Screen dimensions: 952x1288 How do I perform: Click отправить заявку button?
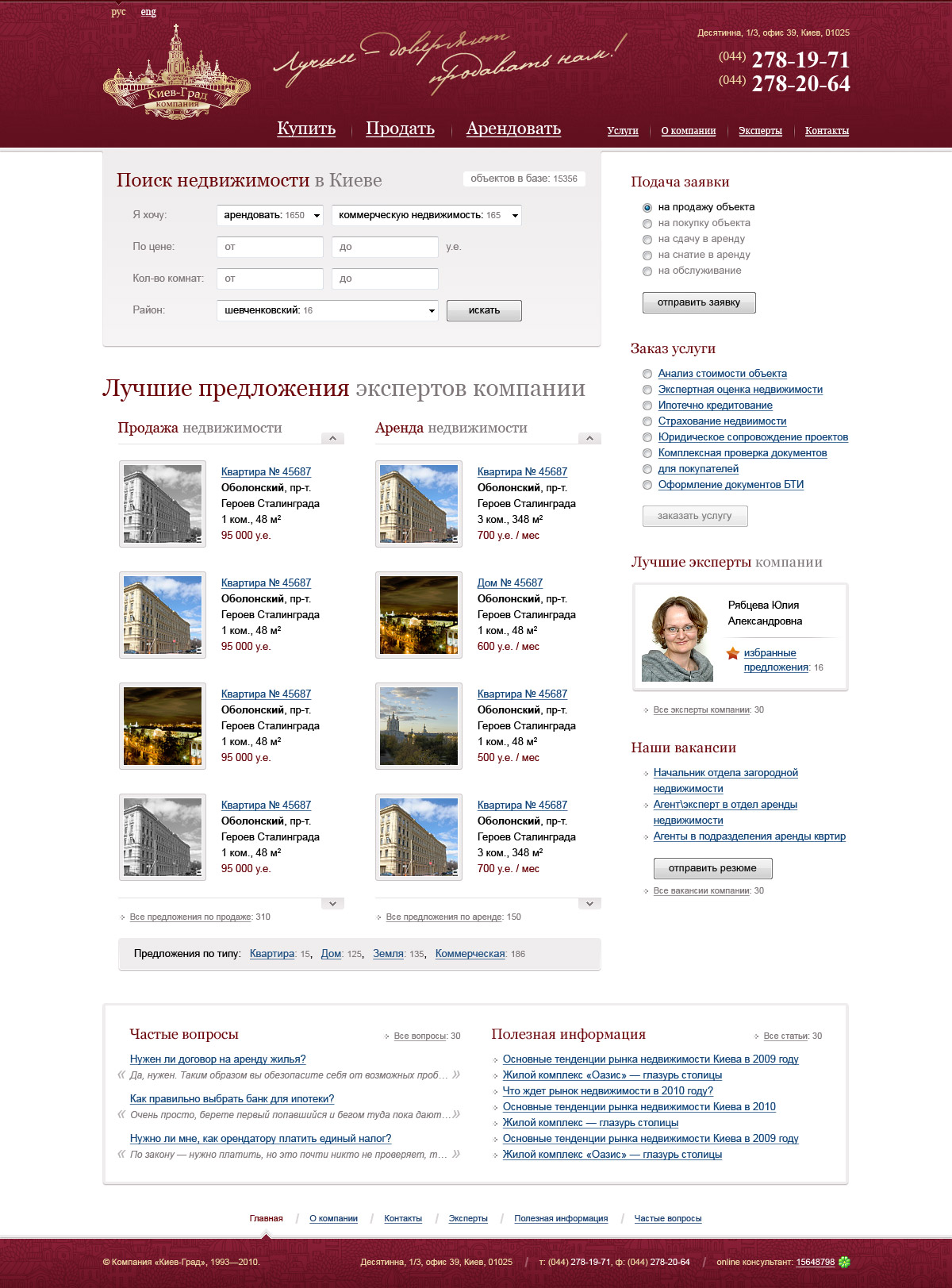click(699, 302)
